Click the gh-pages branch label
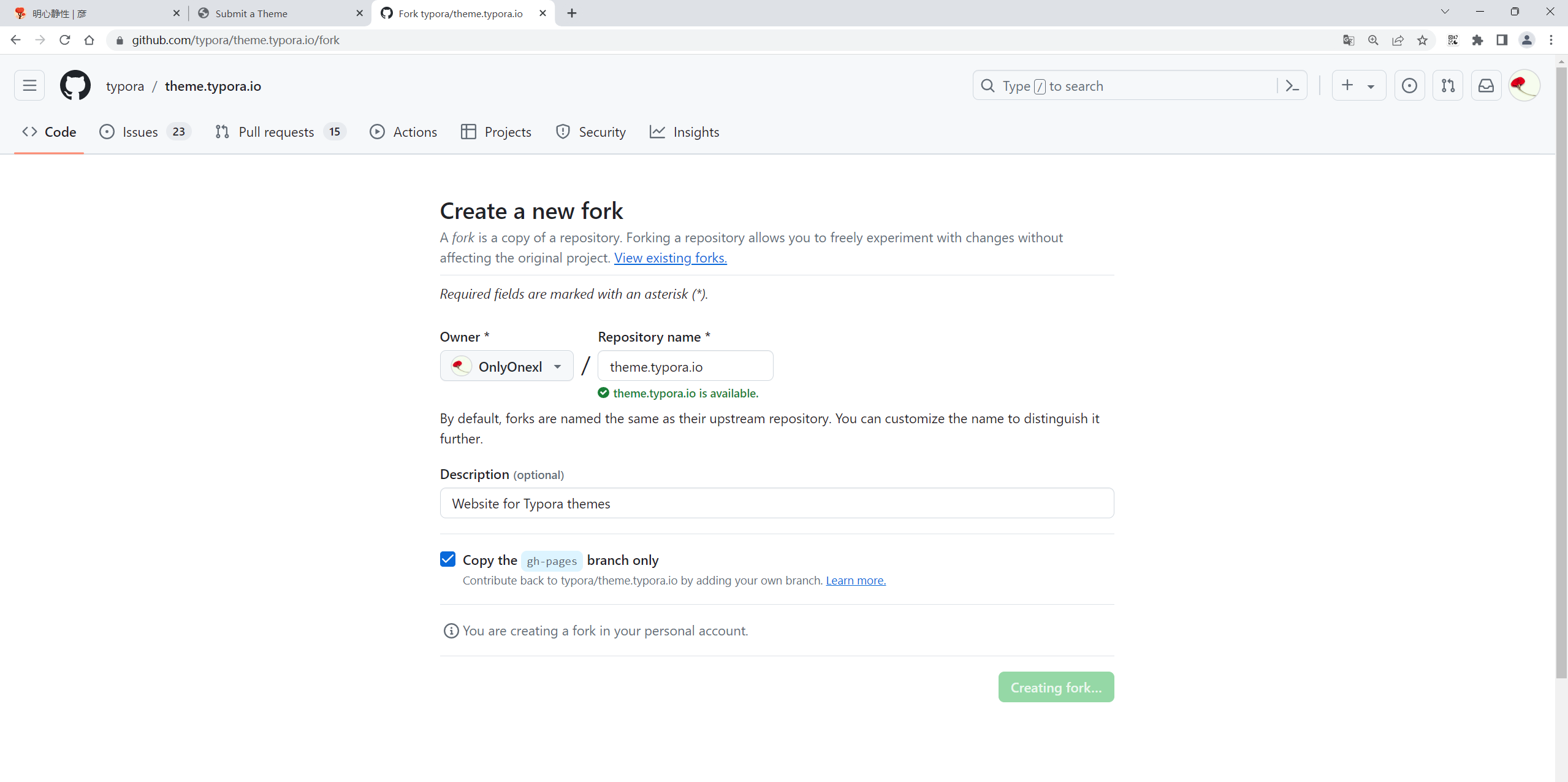 pyautogui.click(x=552, y=561)
